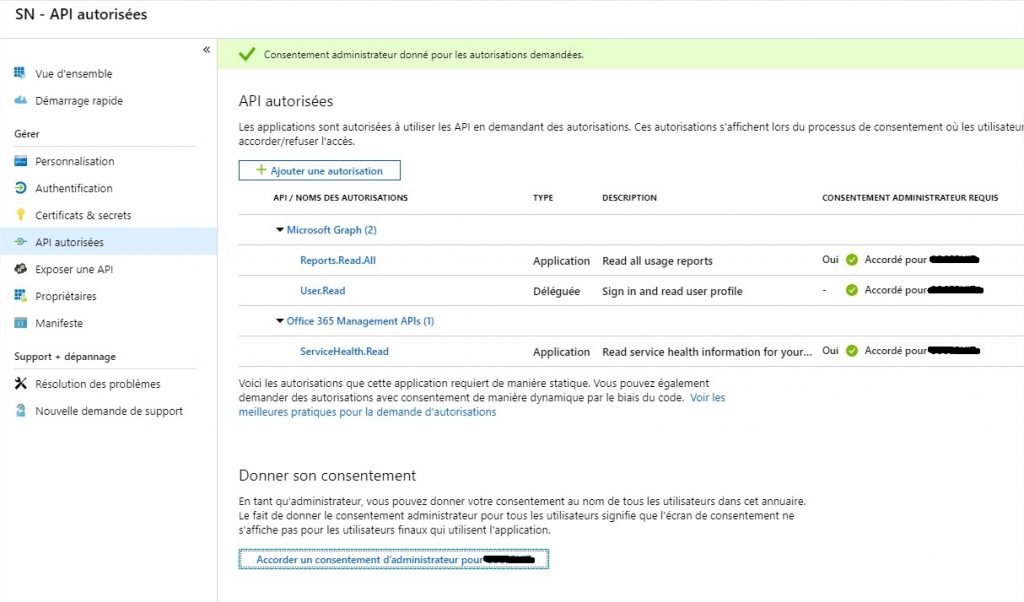Click the green status check for User.Read
The image size is (1024, 602).
(x=852, y=290)
